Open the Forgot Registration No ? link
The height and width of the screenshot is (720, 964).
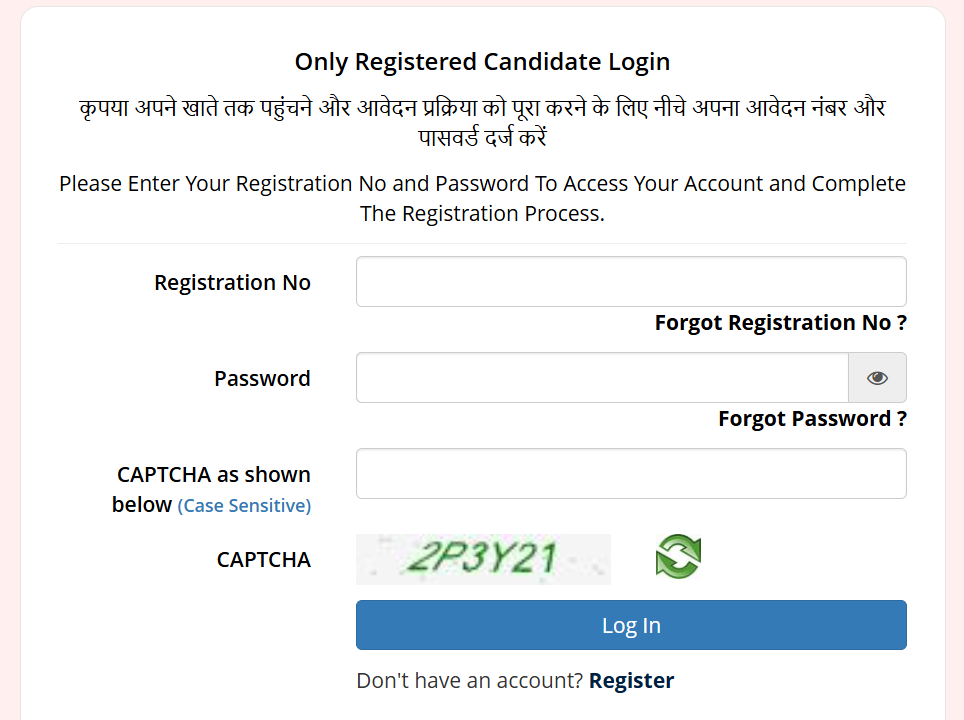[780, 323]
